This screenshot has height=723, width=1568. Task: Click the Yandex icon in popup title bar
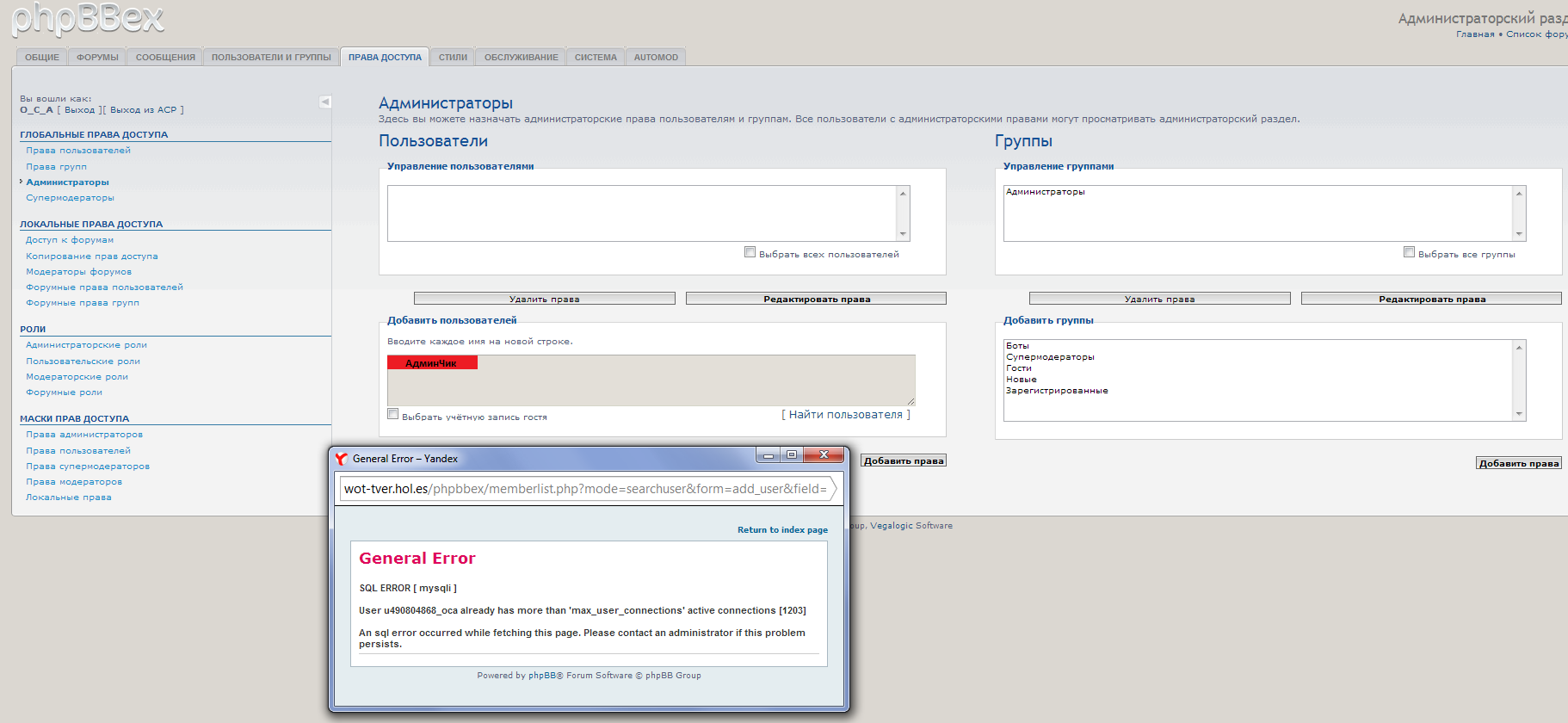pos(342,459)
